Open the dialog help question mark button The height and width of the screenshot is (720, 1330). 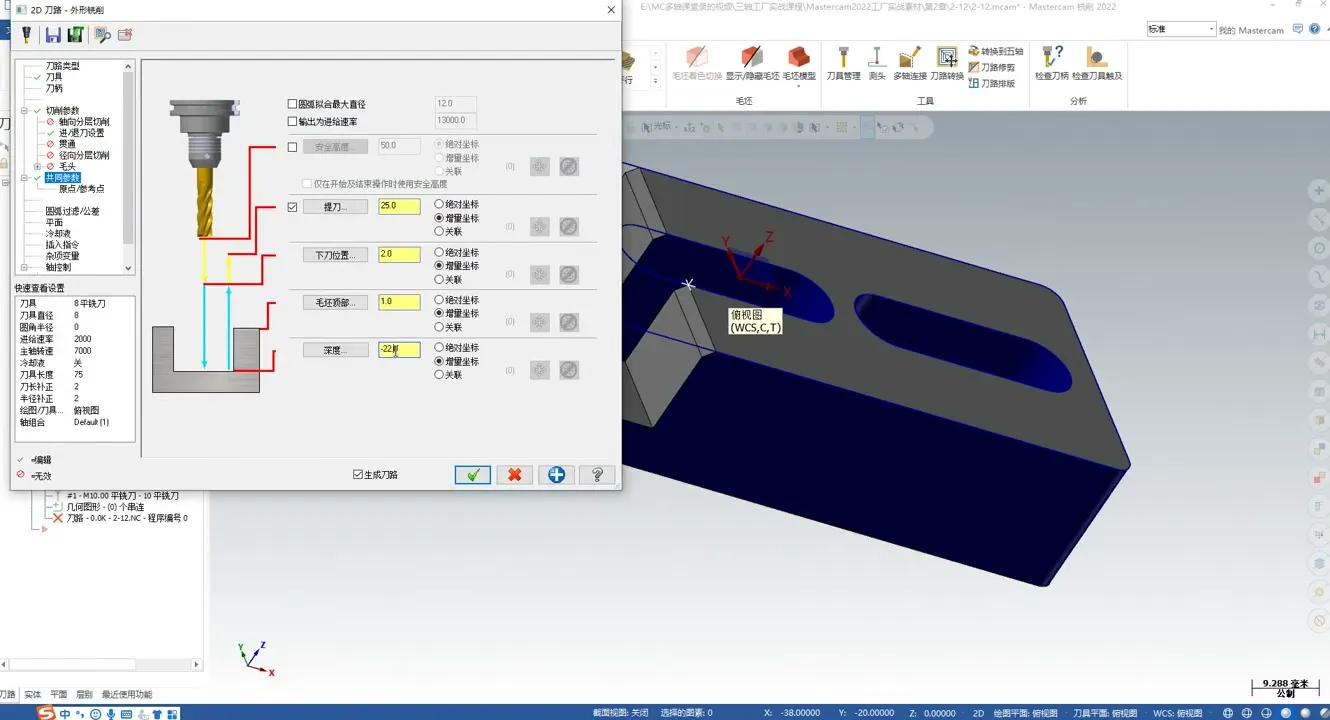[597, 474]
